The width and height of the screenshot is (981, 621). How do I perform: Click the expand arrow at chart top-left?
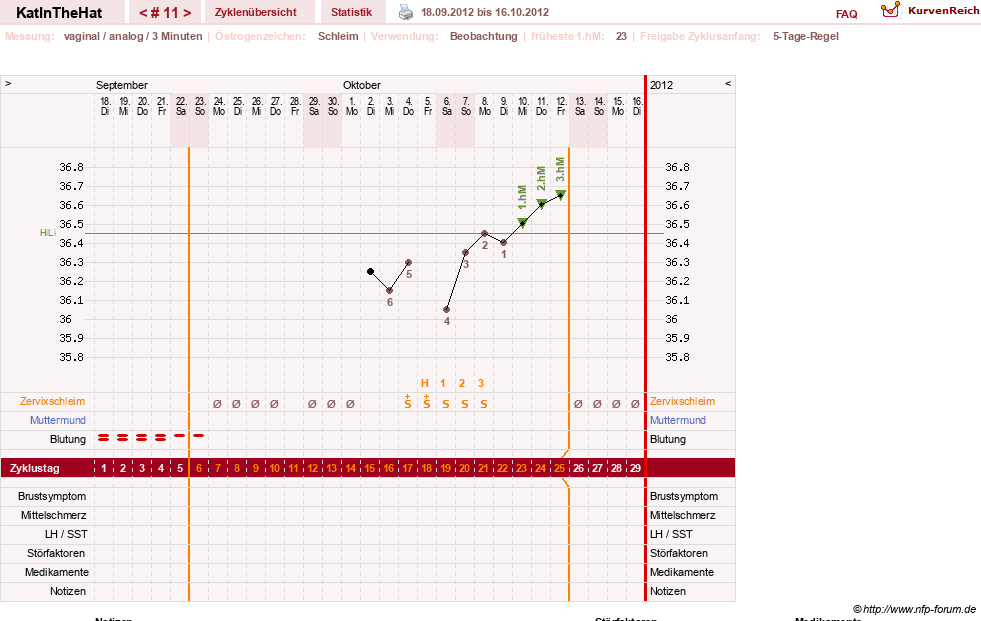pos(8,83)
